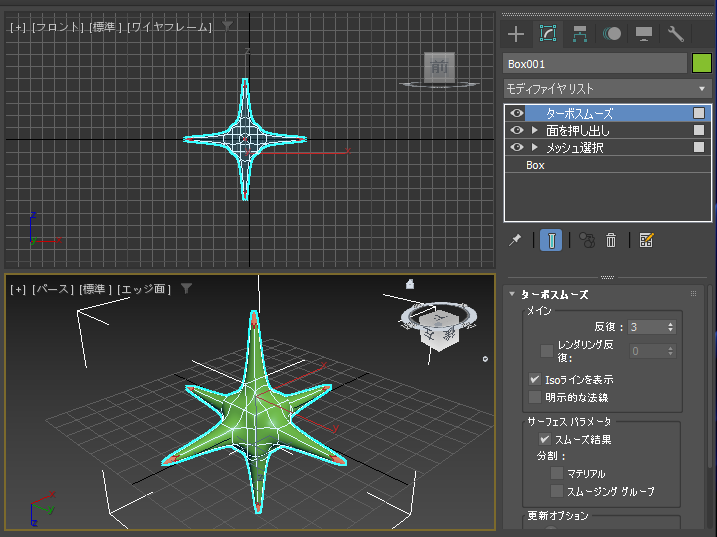Open the Hierarchy panel tab
The height and width of the screenshot is (537, 717).
click(x=580, y=34)
